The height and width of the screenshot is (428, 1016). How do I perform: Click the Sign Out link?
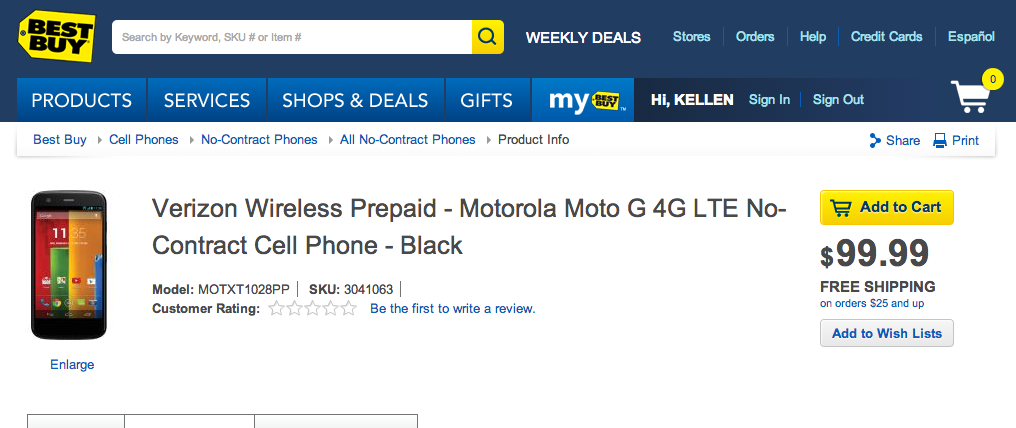838,100
